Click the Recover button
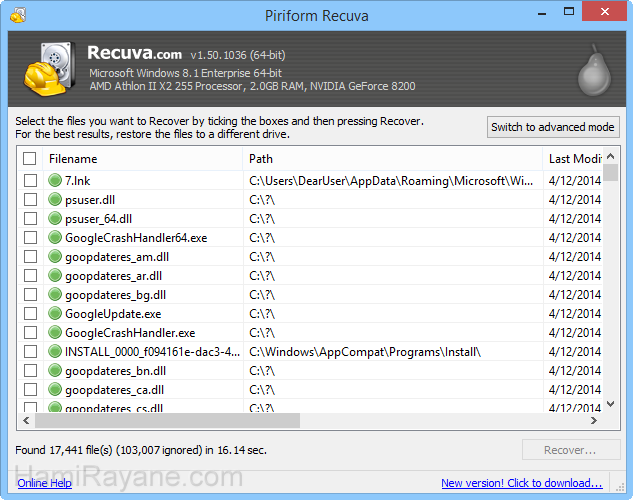The image size is (633, 500). click(x=571, y=450)
